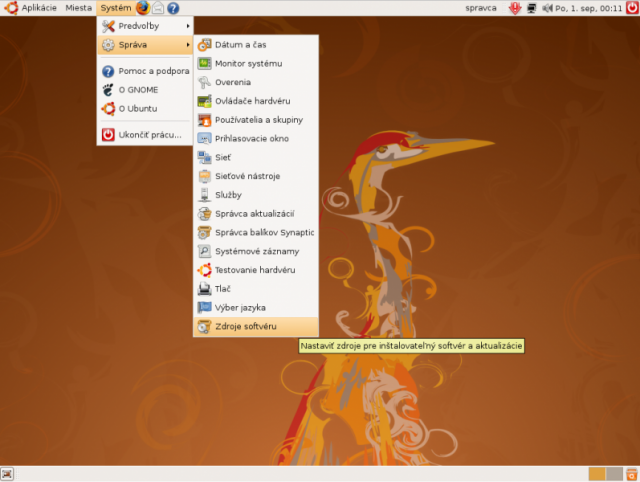Click the spravca user switcher
The image size is (640, 482).
tap(481, 8)
